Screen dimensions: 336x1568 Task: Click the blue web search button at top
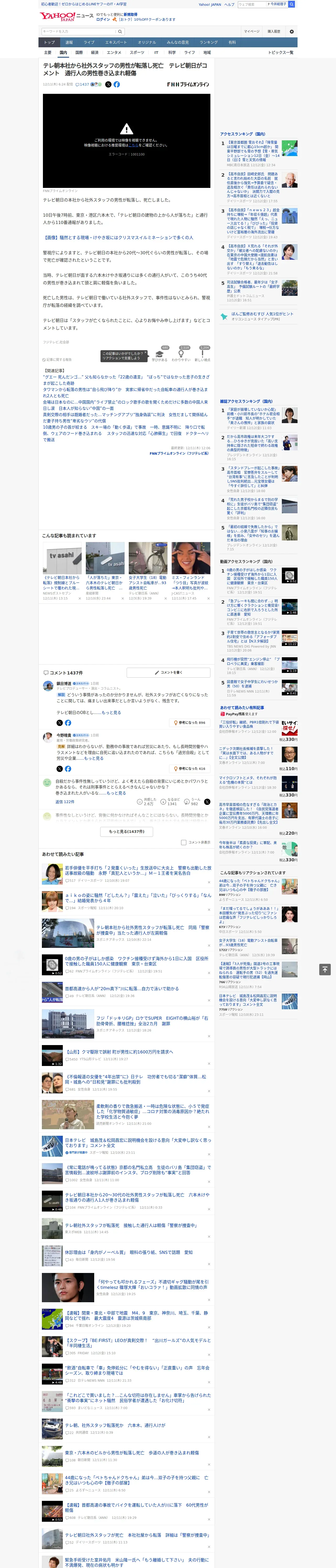(292, 4)
